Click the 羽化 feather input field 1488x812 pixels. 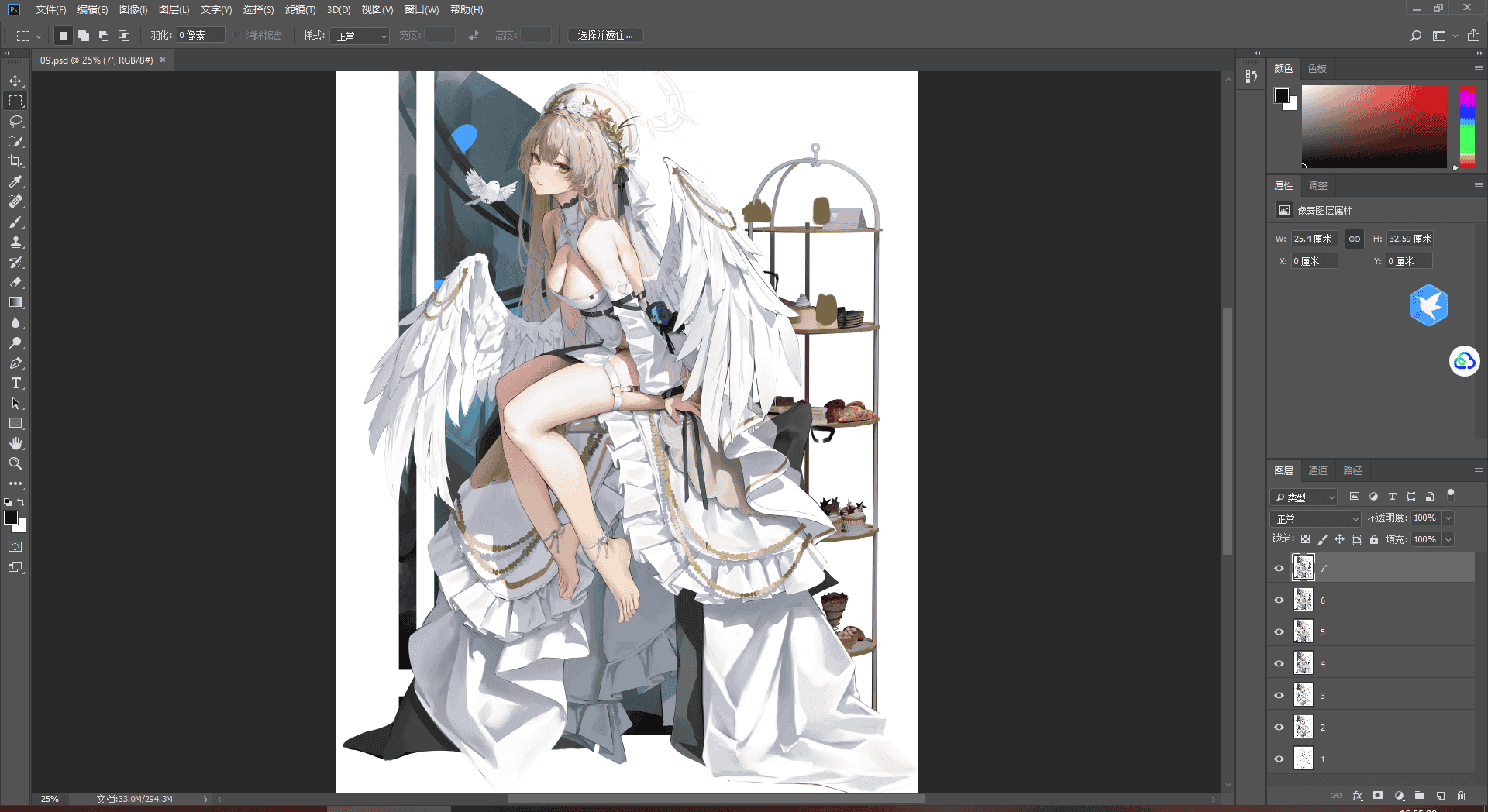point(201,36)
